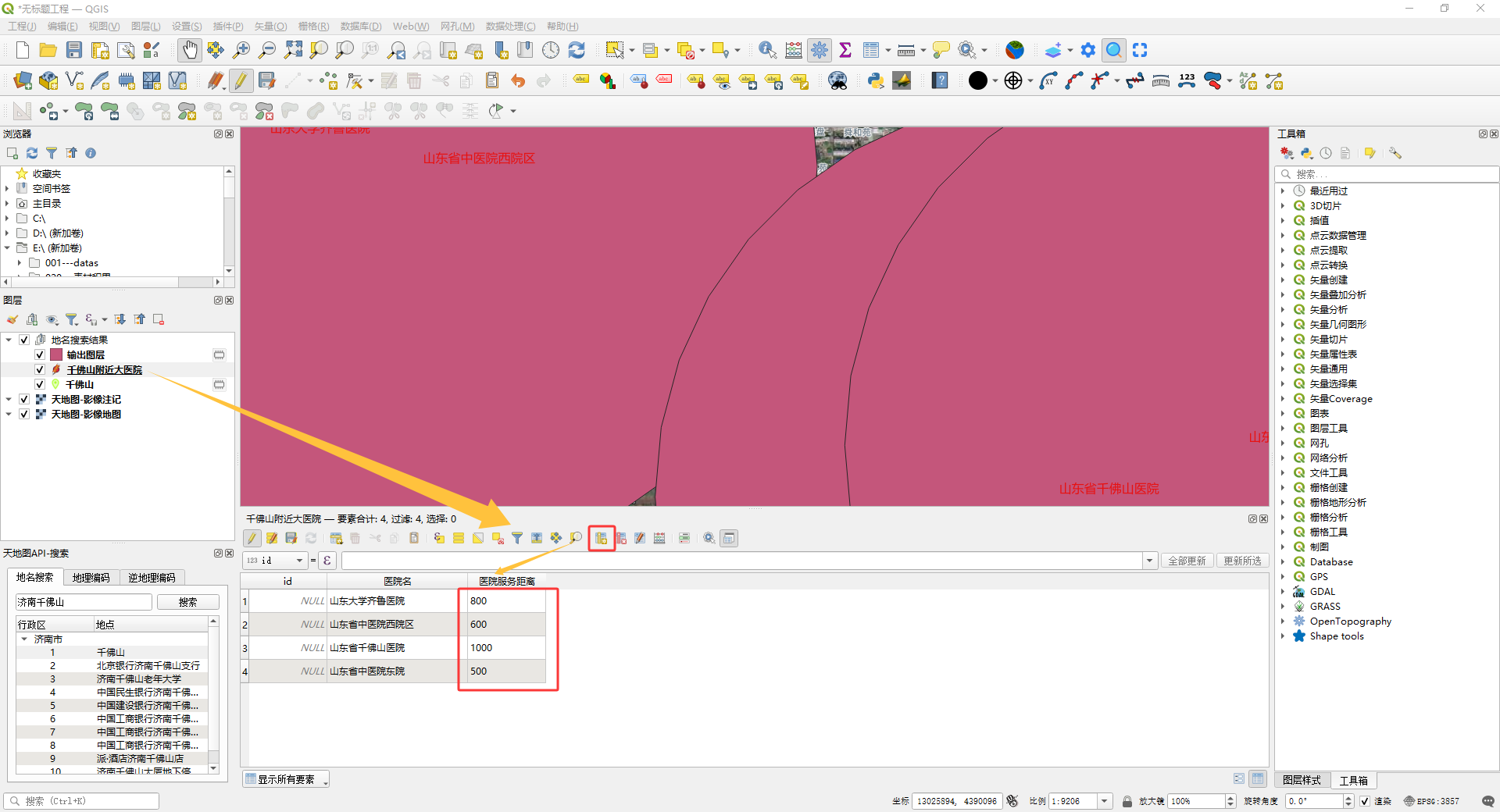Switch to the 逆地理编码 tab

[152, 578]
